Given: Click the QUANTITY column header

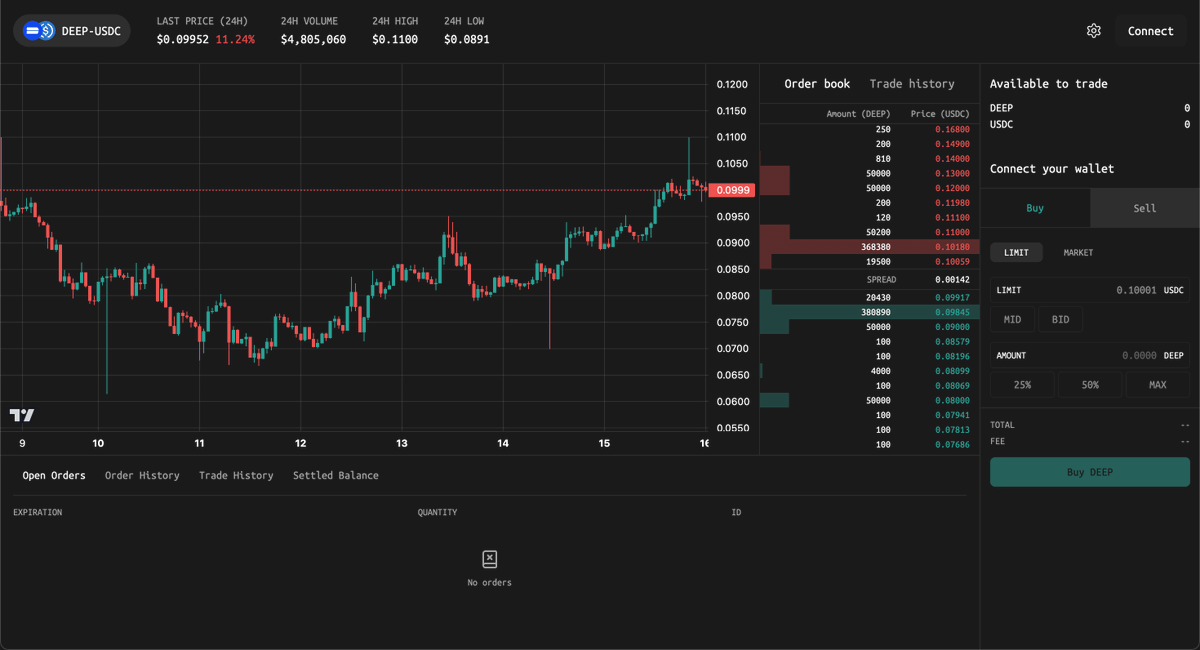Looking at the screenshot, I should 437,512.
